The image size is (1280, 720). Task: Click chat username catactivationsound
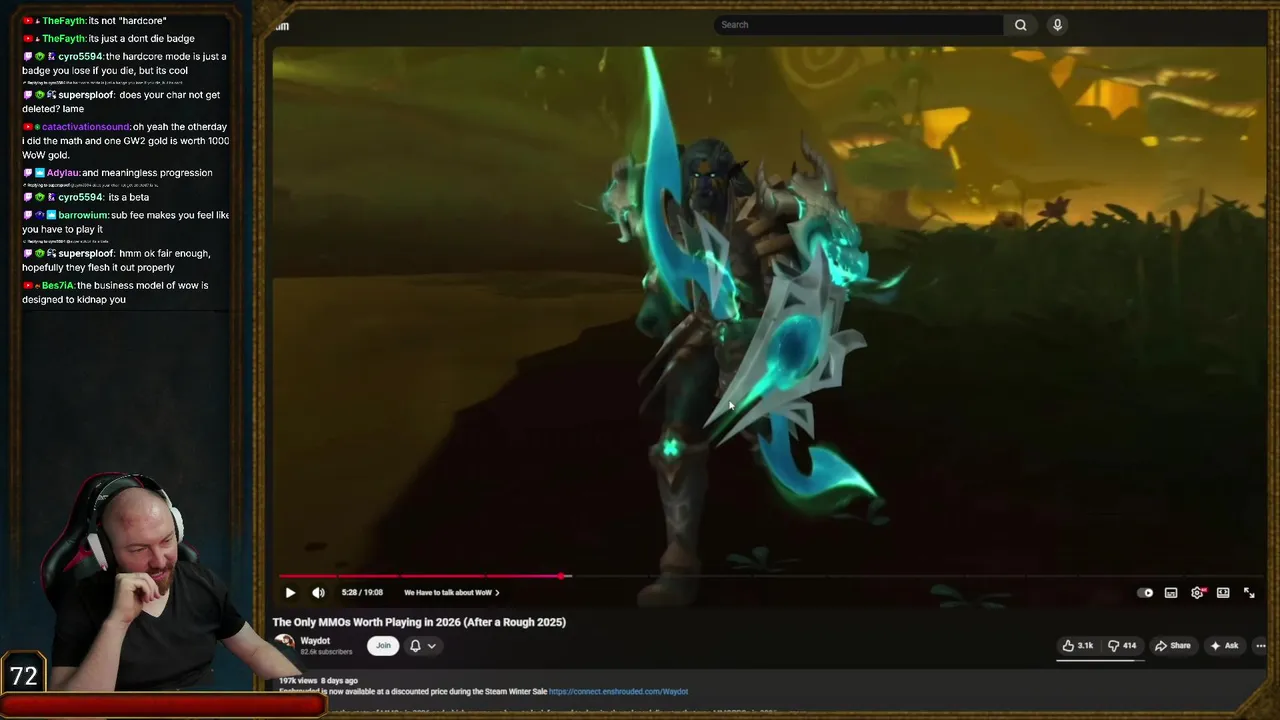pyautogui.click(x=86, y=127)
